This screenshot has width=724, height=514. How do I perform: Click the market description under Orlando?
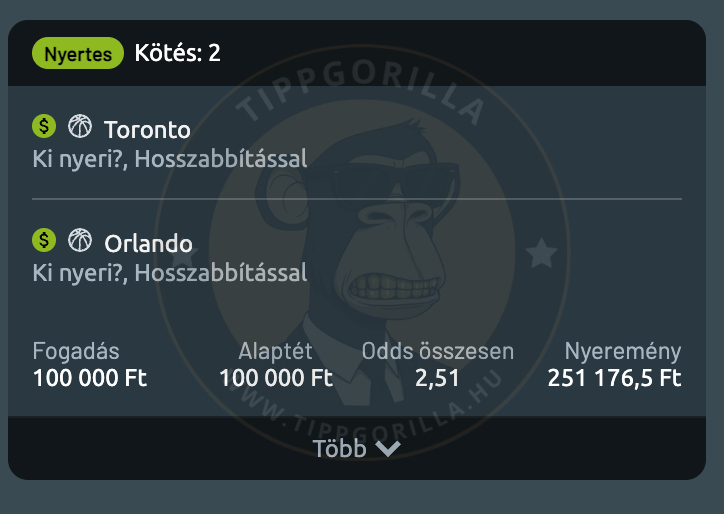170,272
